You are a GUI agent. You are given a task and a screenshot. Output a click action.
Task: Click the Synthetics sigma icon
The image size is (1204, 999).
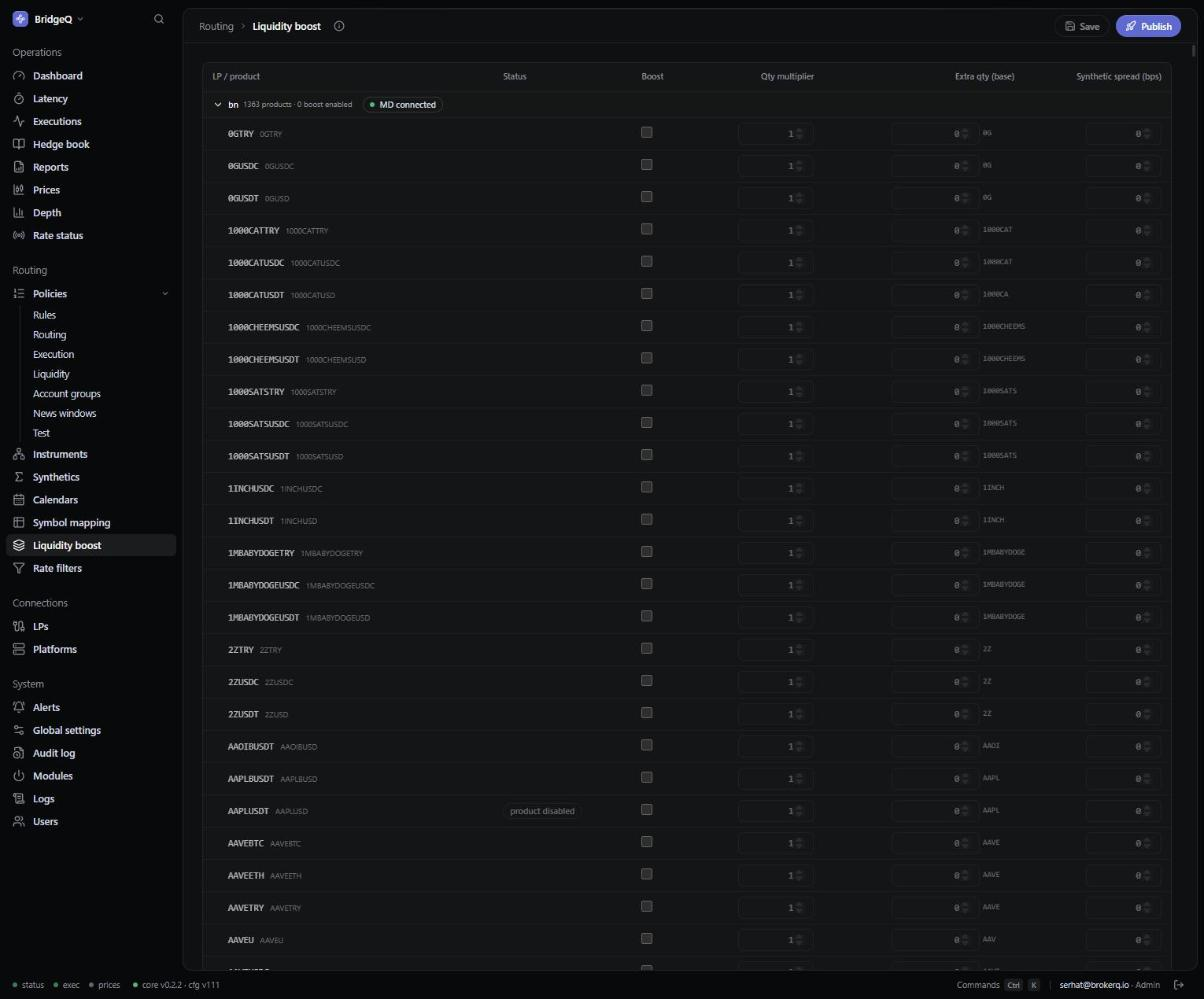(x=19, y=477)
